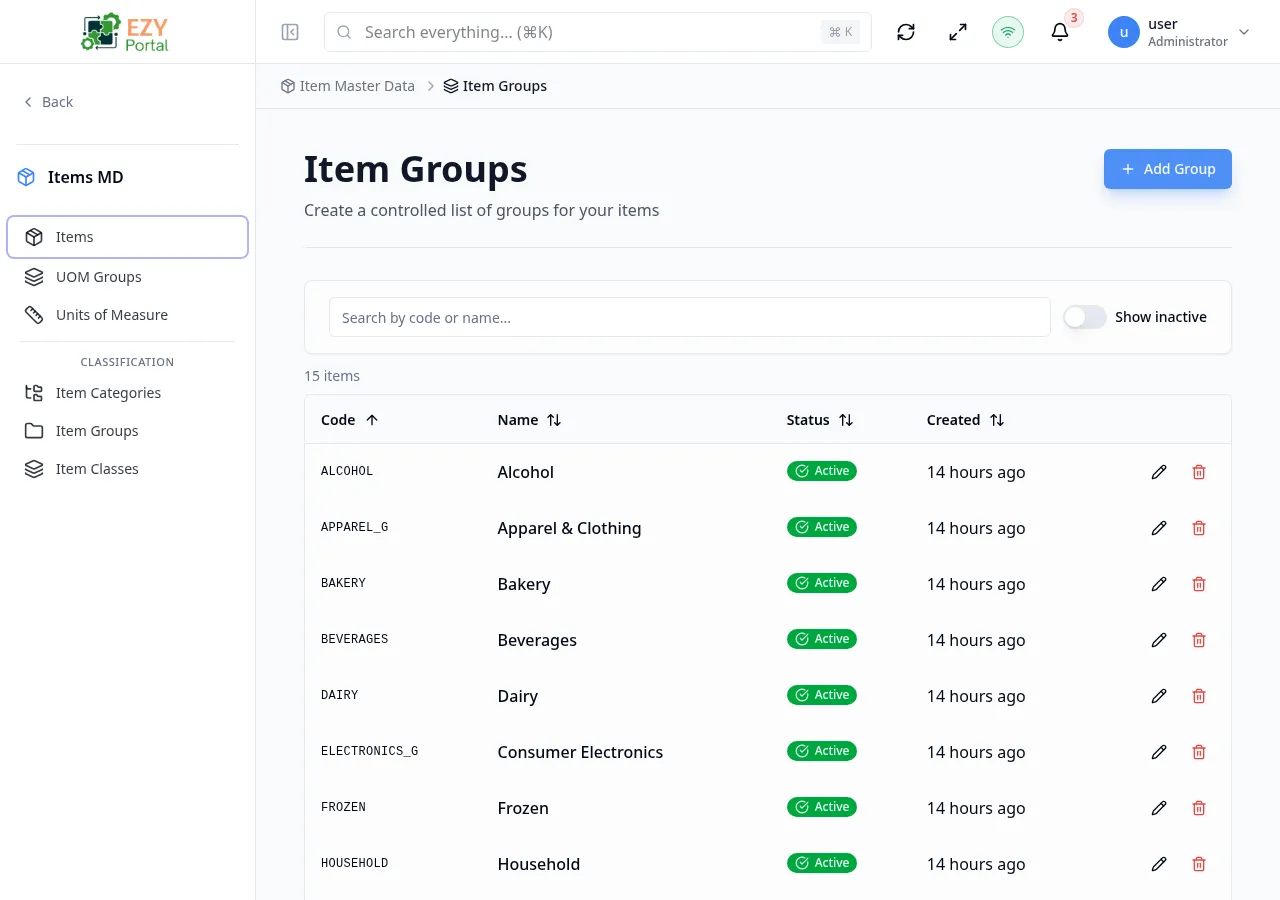Image resolution: width=1280 pixels, height=900 pixels.
Task: Click Item Groups breadcrumb
Action: point(495,86)
